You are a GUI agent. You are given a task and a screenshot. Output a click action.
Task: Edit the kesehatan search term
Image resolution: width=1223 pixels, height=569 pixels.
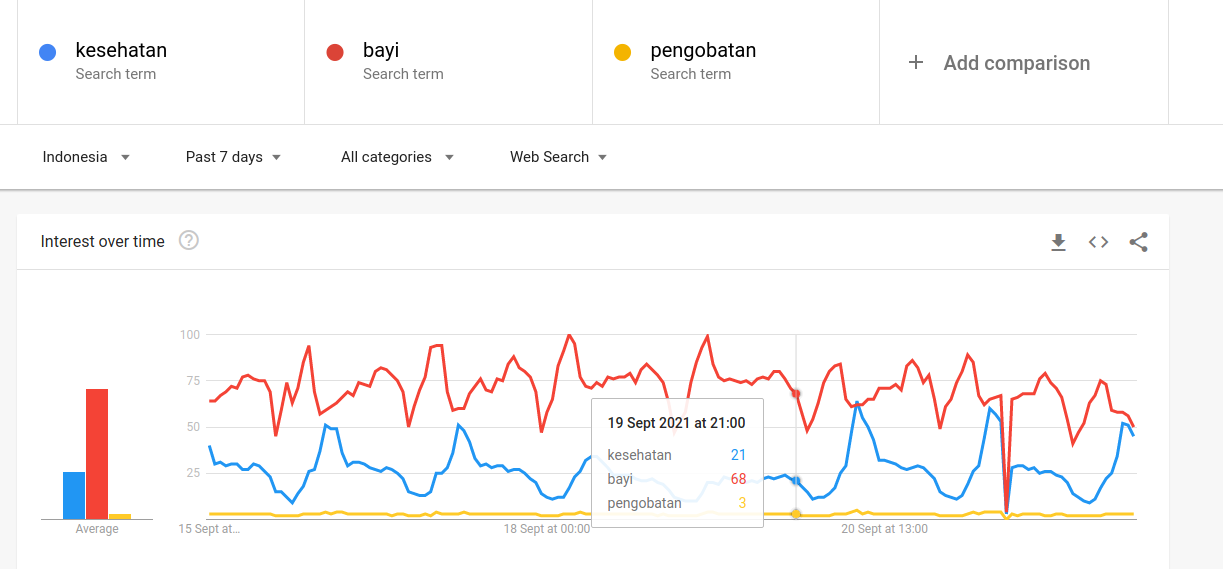pos(121,51)
